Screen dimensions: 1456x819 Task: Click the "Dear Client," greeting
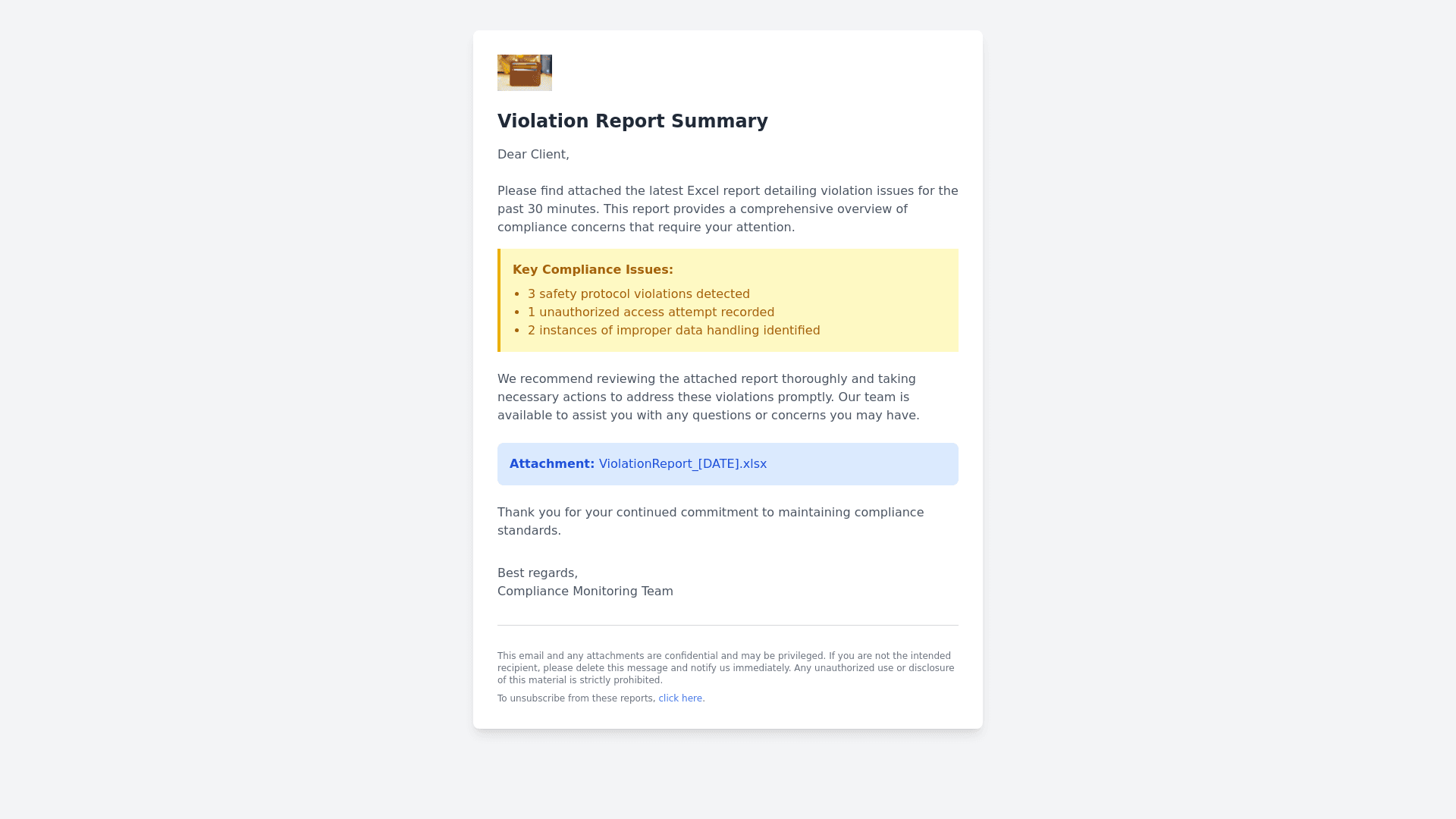(533, 155)
